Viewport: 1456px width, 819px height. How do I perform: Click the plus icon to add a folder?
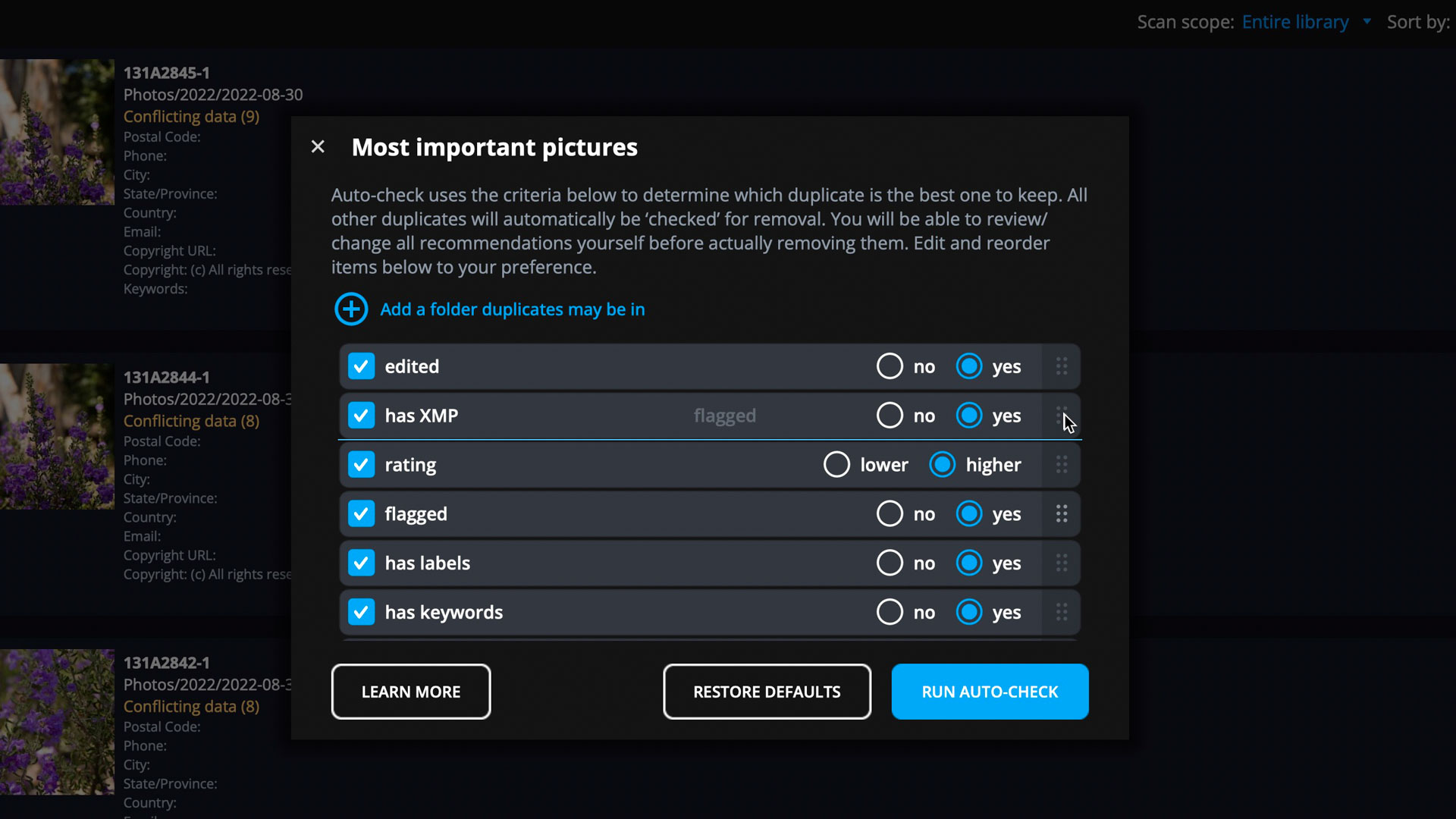pos(351,309)
